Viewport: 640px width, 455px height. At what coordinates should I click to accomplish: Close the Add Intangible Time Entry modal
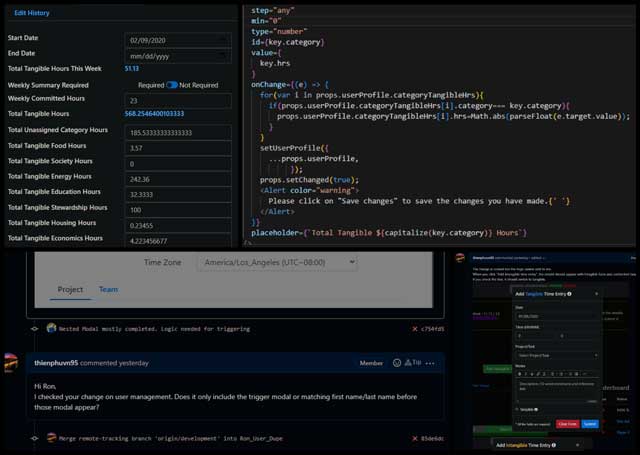coord(578,445)
